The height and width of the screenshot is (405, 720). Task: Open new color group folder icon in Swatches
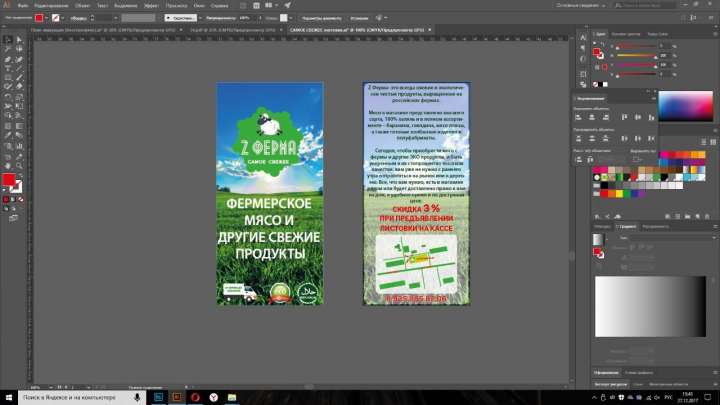pyautogui.click(x=687, y=216)
